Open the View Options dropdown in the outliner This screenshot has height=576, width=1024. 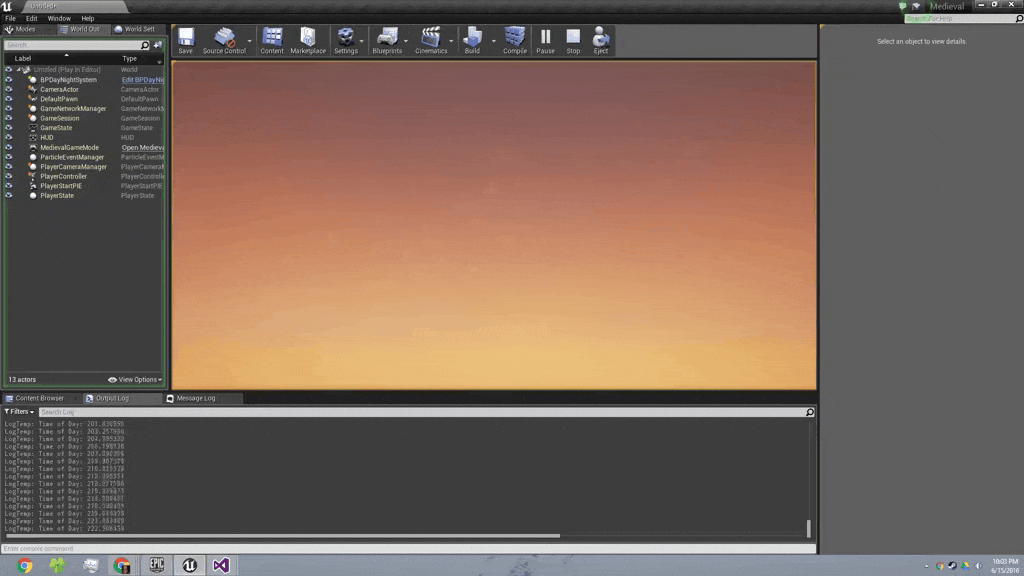tap(135, 380)
